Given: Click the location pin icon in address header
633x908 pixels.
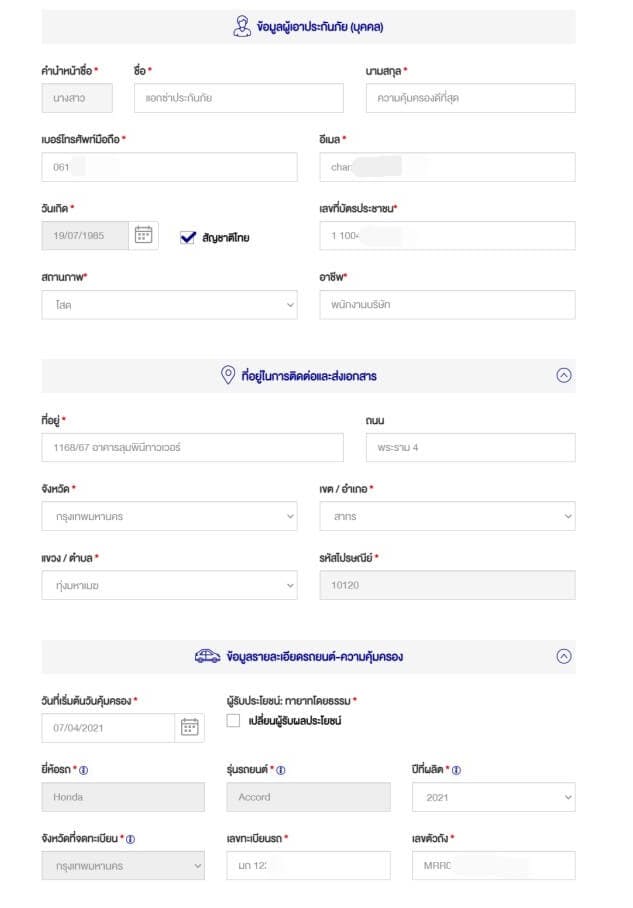Looking at the screenshot, I should pos(228,375).
